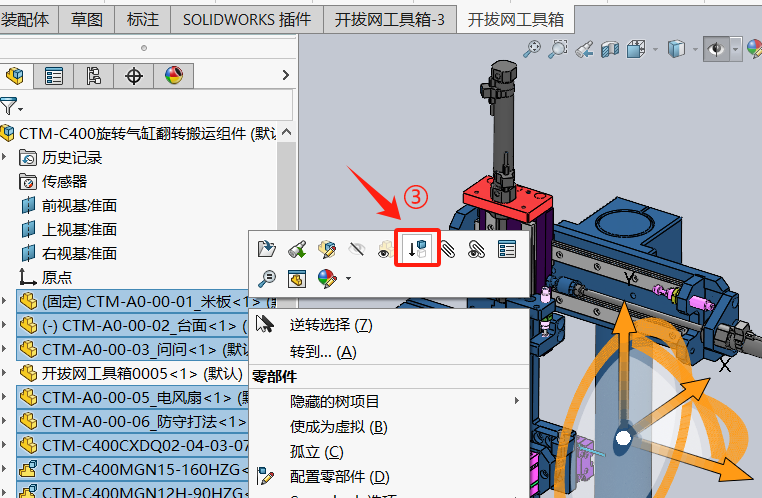762x498 pixels.
Task: Click Edit Appearance icon in view toolbar
Action: [754, 49]
